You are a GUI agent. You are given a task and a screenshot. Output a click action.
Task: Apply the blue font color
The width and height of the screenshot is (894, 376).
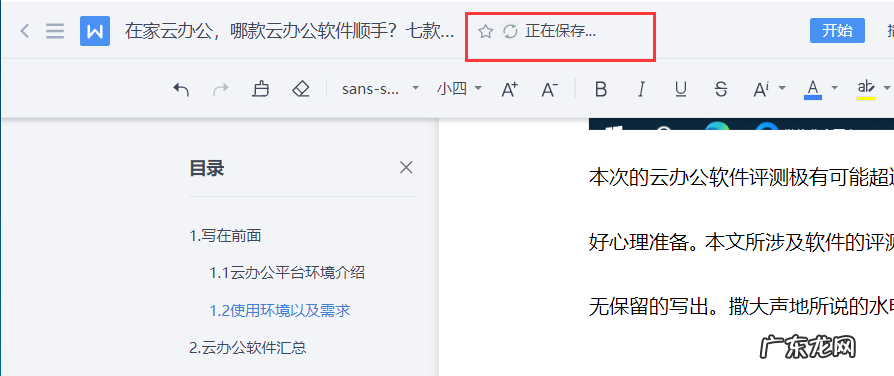(x=813, y=89)
